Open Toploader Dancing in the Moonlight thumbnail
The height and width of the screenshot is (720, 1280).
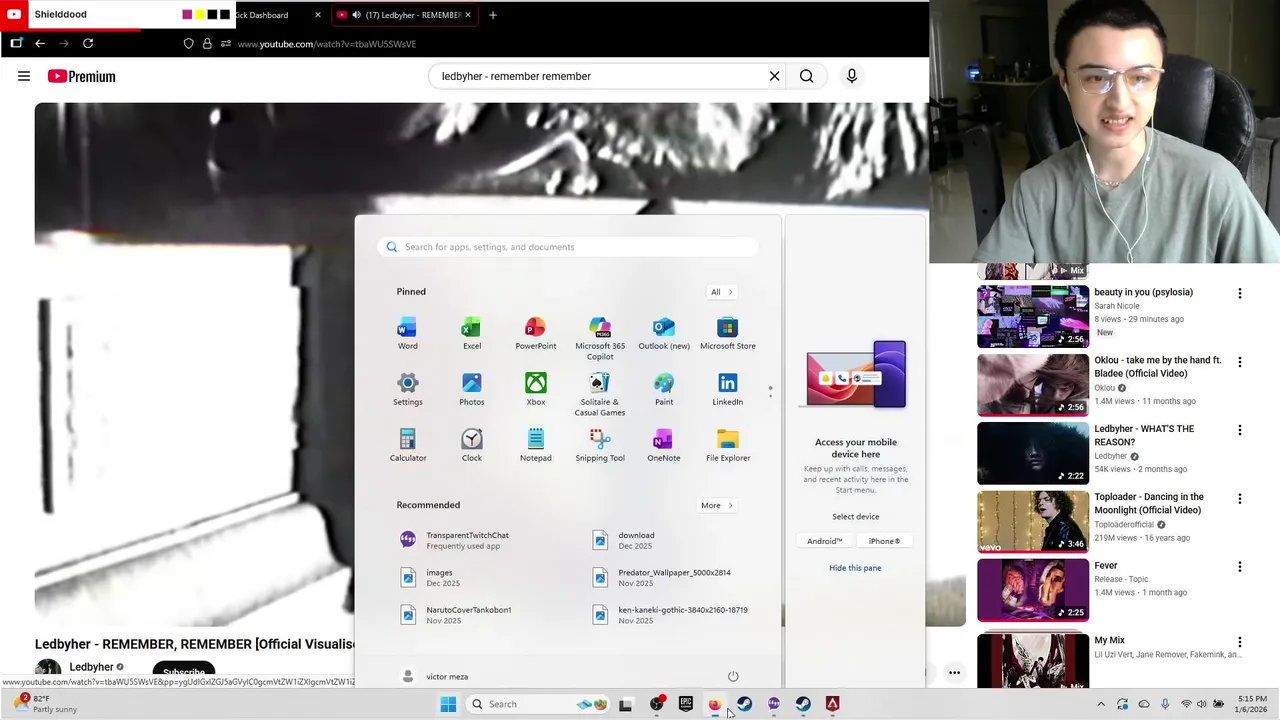click(x=1033, y=521)
